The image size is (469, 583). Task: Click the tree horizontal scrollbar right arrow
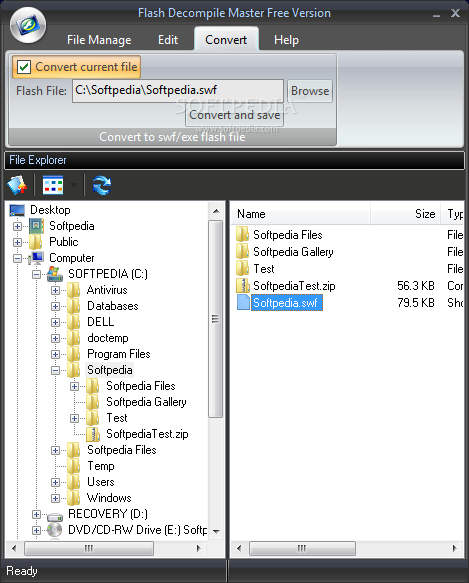(x=199, y=548)
